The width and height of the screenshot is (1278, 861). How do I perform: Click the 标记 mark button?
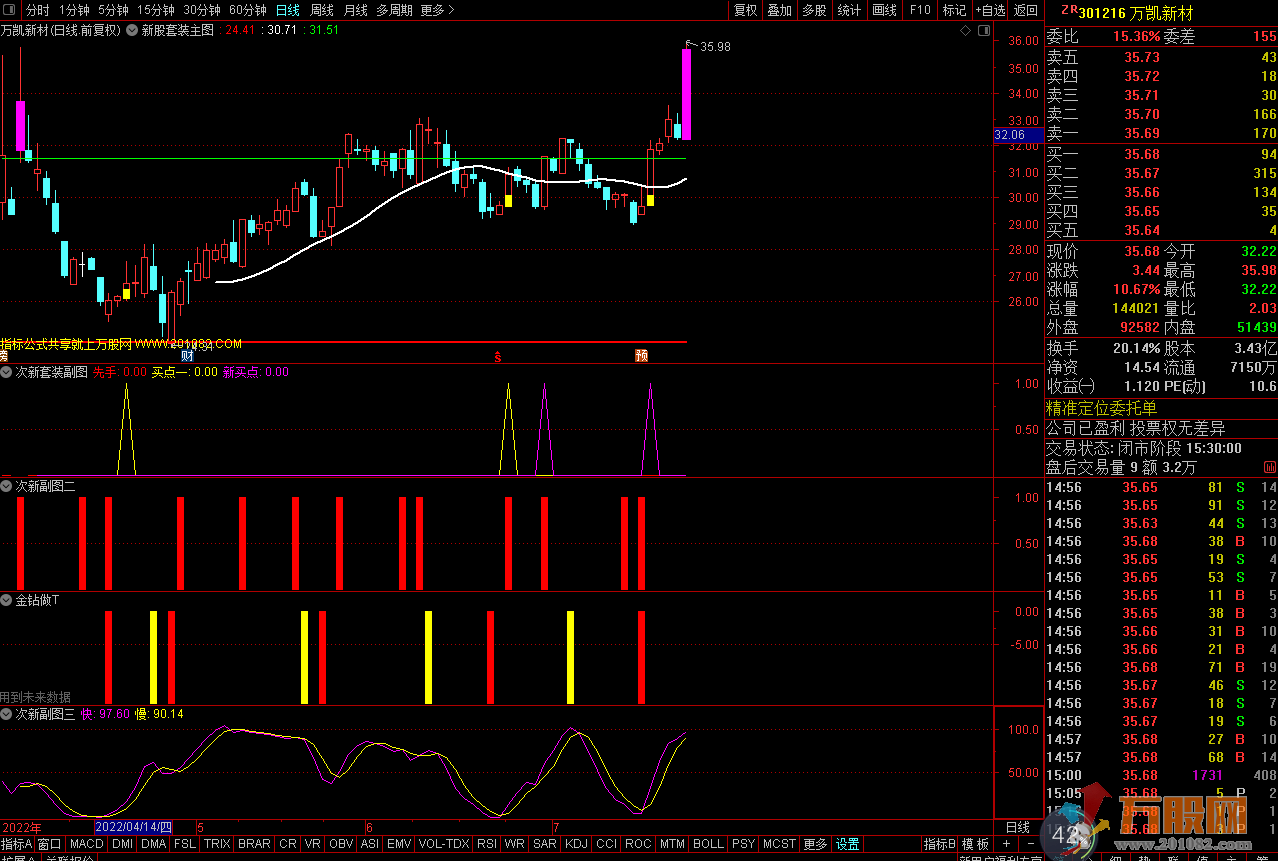click(954, 10)
